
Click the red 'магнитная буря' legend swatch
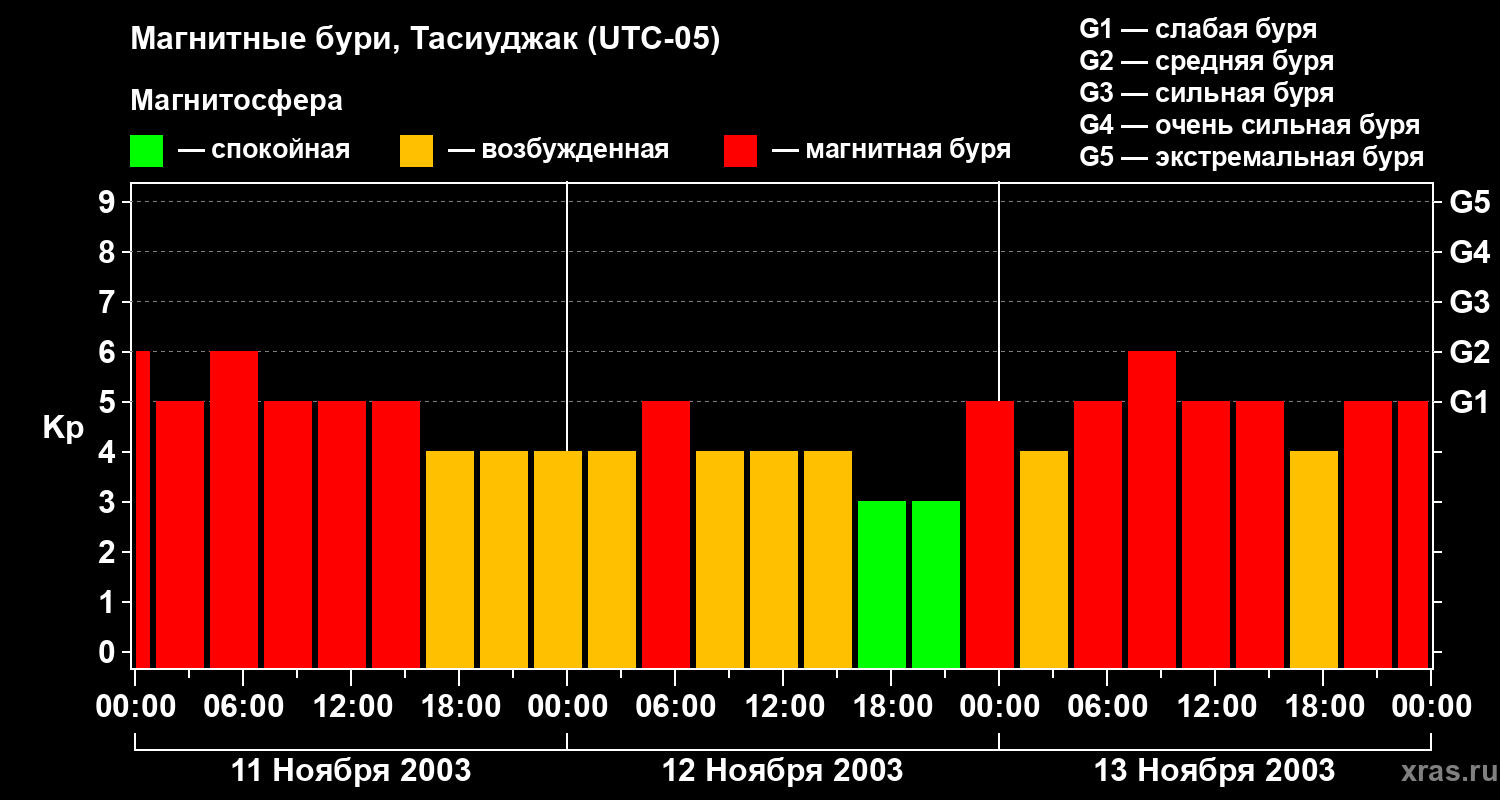[x=740, y=151]
